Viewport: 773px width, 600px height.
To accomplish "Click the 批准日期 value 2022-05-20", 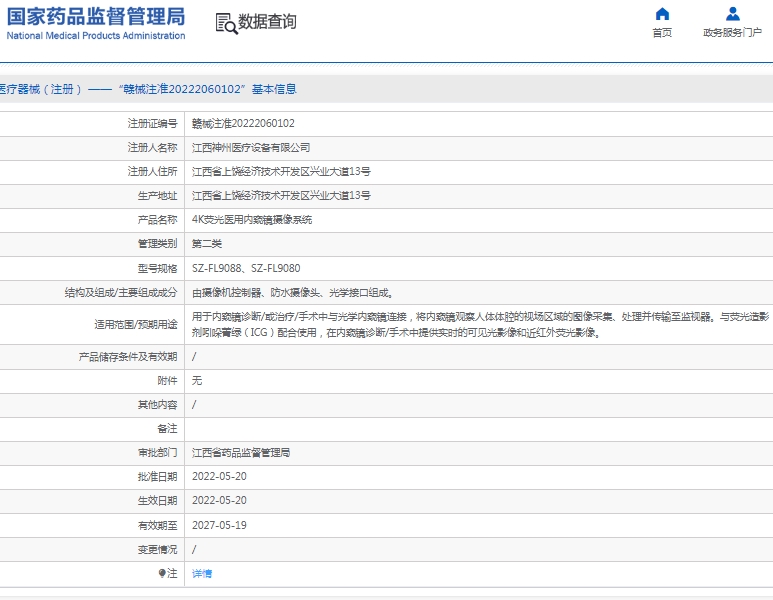I will click(x=219, y=477).
